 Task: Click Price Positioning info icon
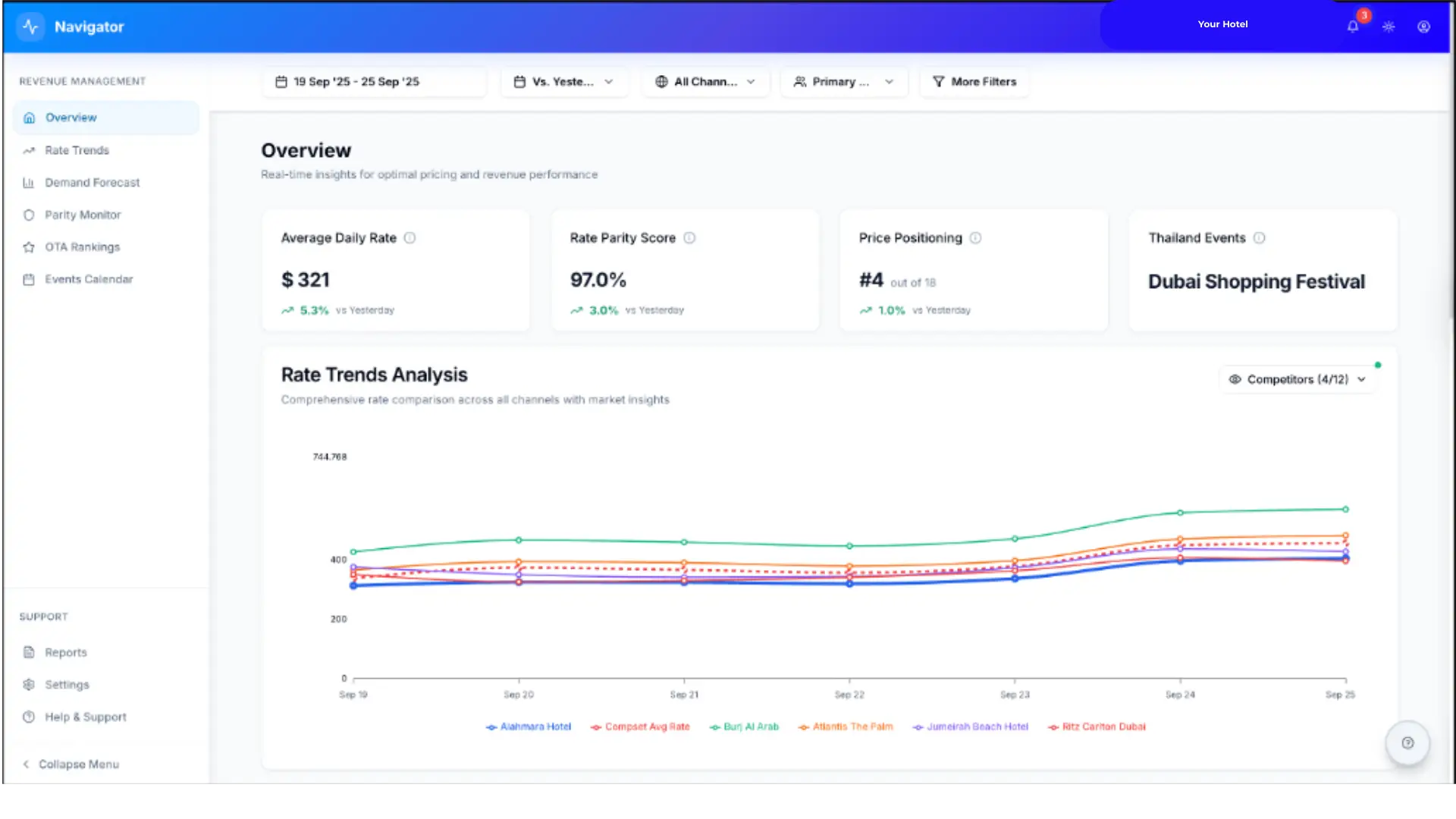click(976, 238)
